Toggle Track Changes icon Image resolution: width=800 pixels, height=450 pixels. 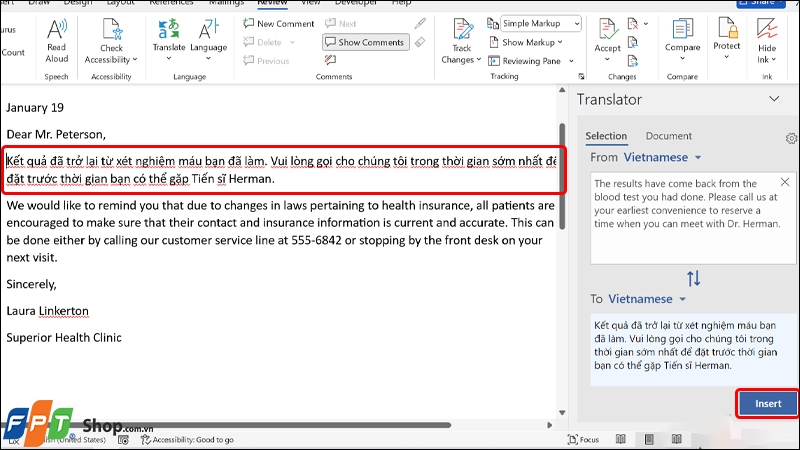[x=462, y=30]
